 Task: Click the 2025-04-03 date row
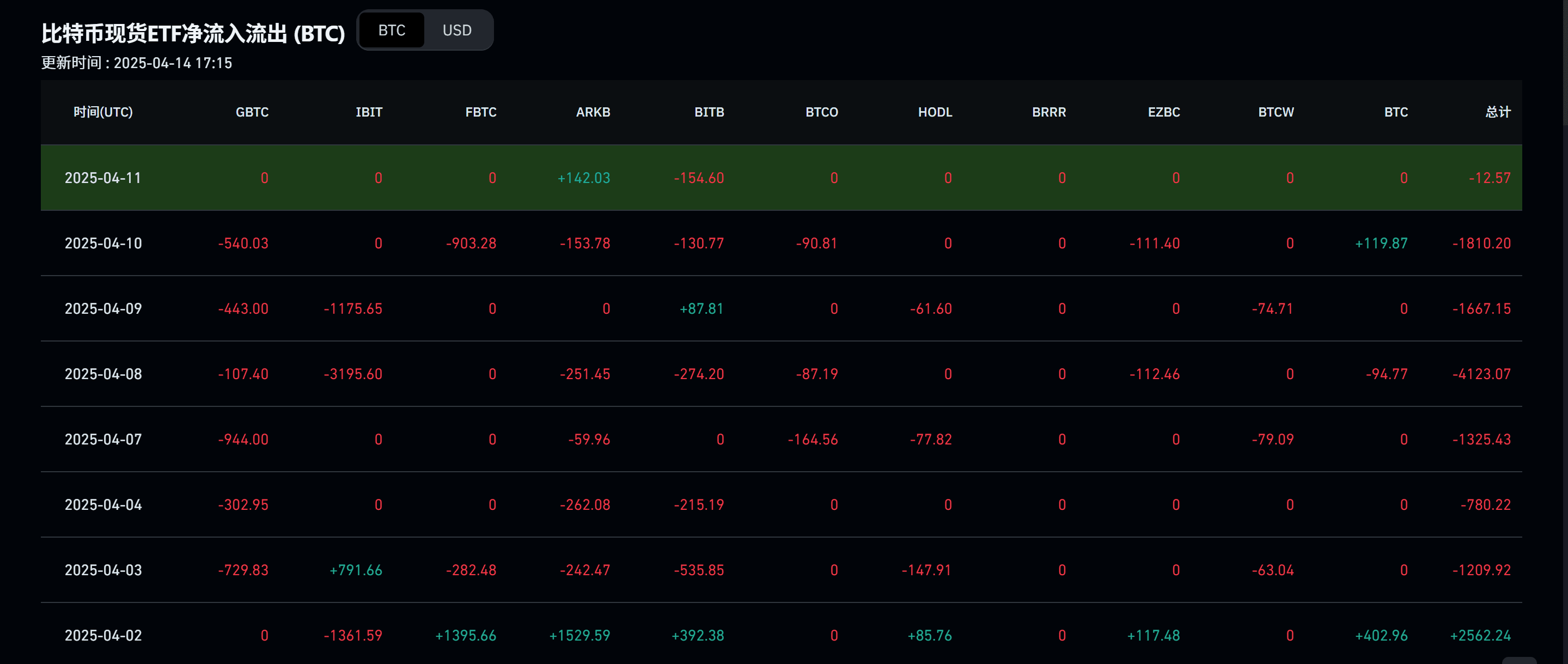(103, 570)
